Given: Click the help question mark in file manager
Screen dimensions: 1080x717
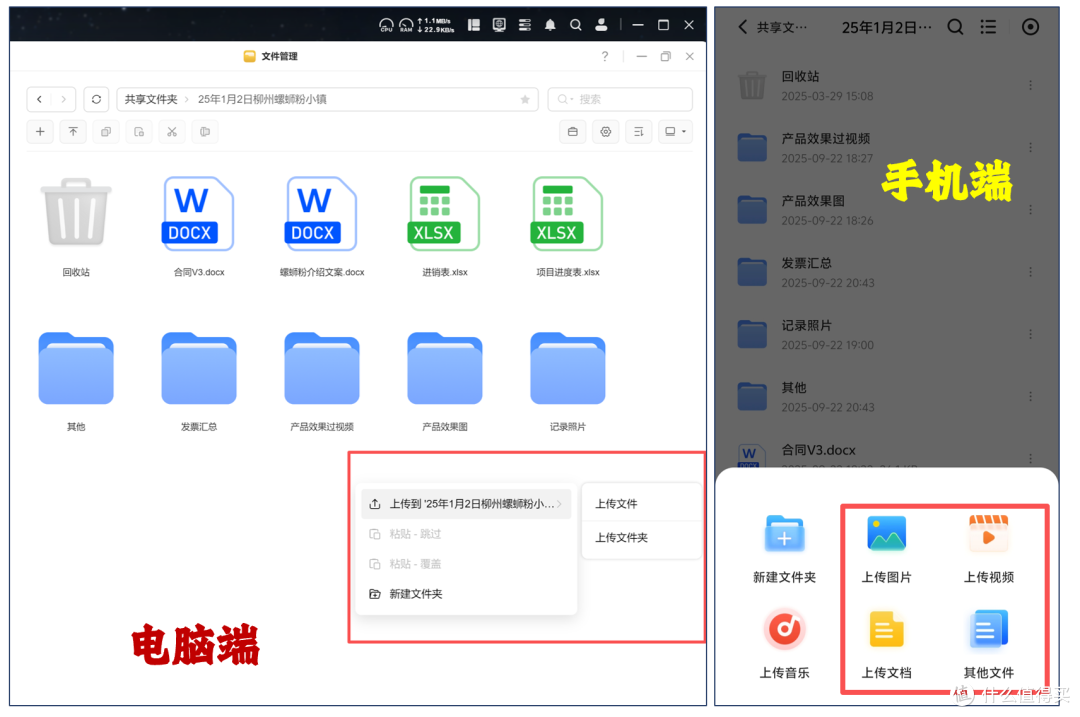Looking at the screenshot, I should [605, 56].
